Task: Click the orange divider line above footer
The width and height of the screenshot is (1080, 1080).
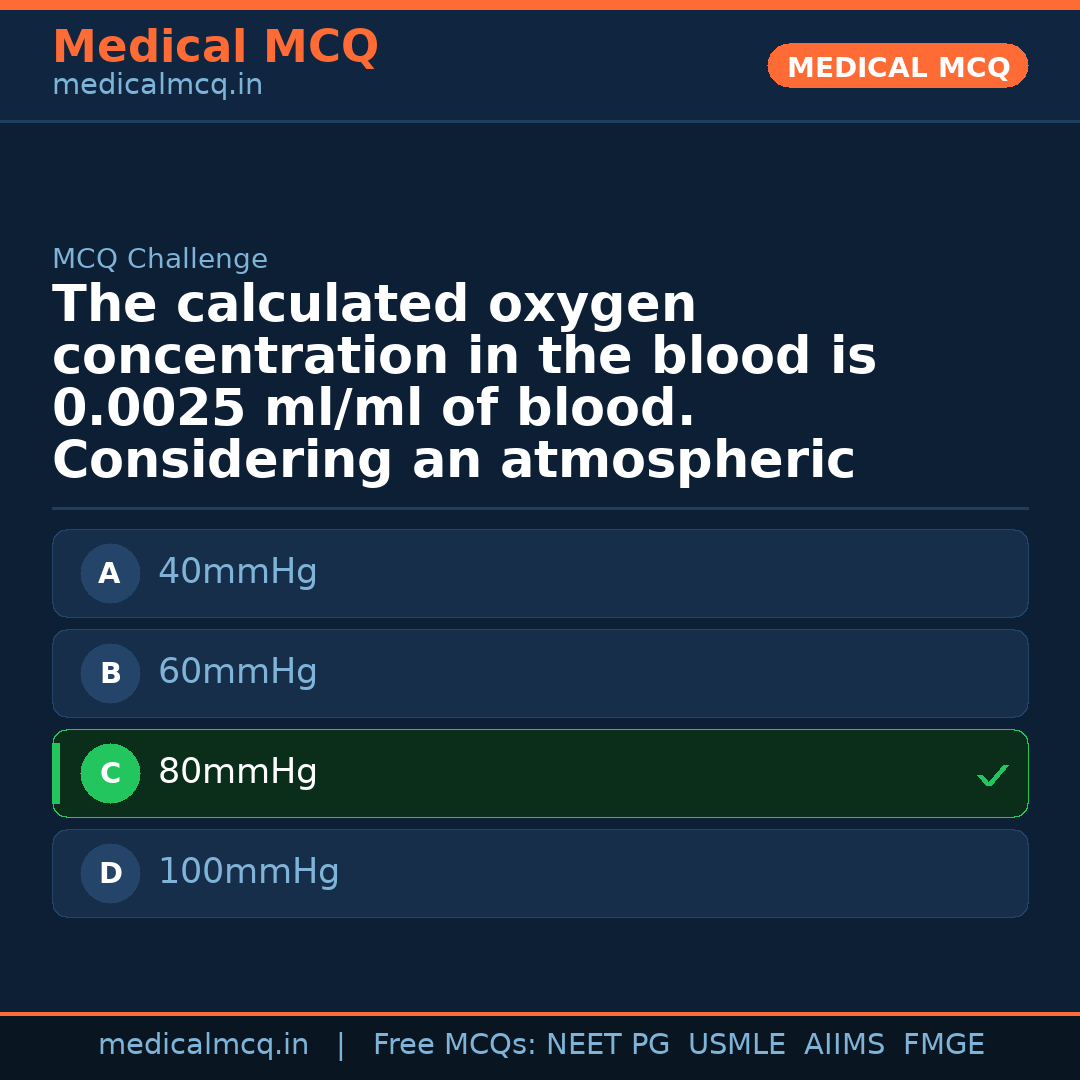Action: (540, 1012)
